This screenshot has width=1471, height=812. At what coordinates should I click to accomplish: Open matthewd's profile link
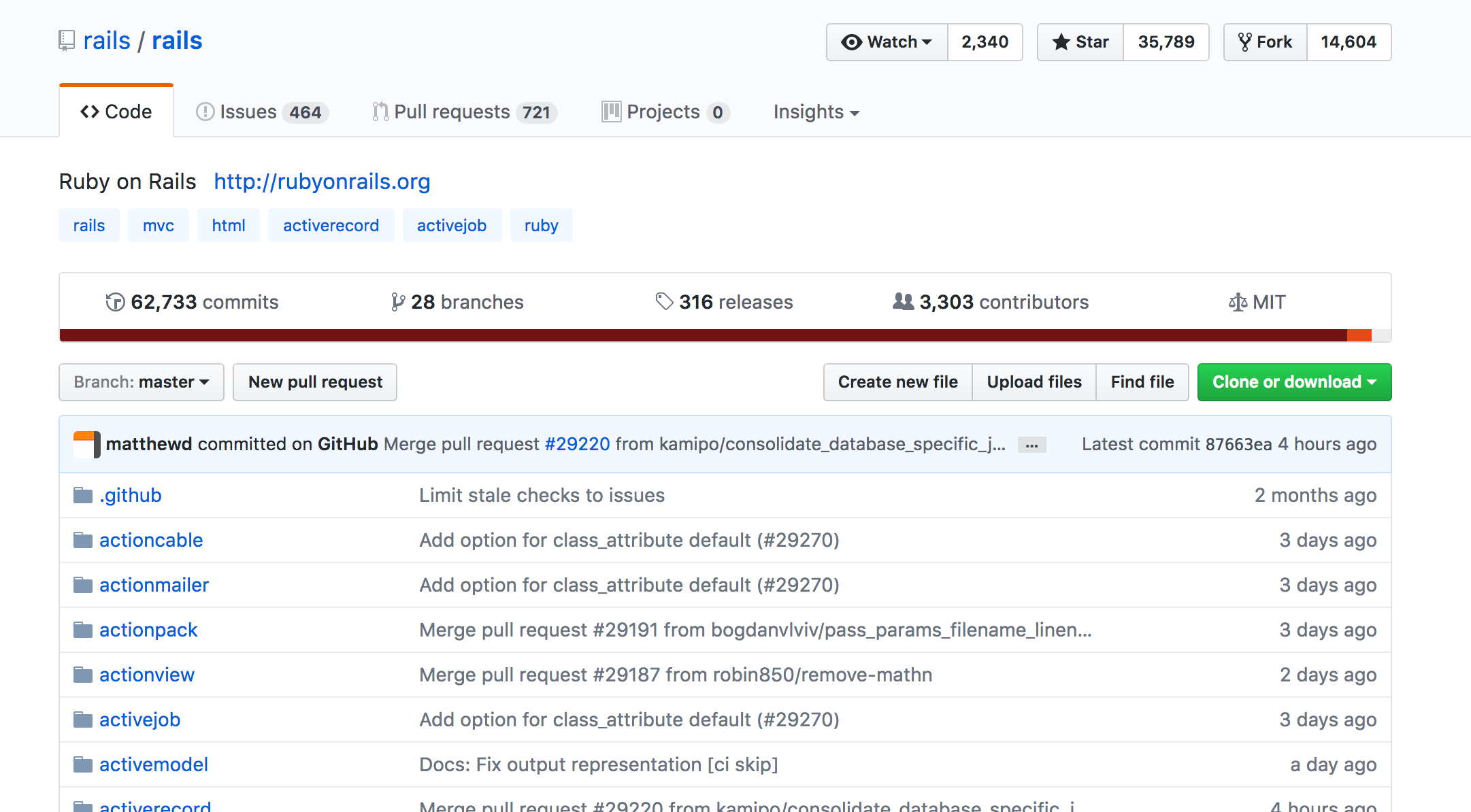(x=149, y=444)
